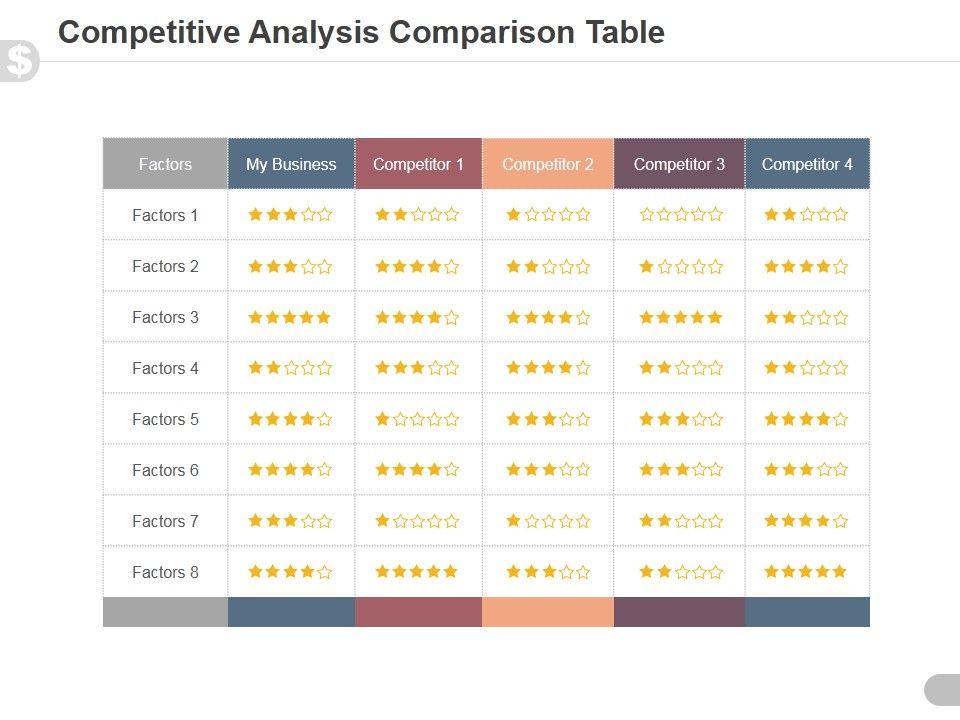Viewport: 960px width, 720px height.
Task: Click the Factors header cell
Action: 165,164
